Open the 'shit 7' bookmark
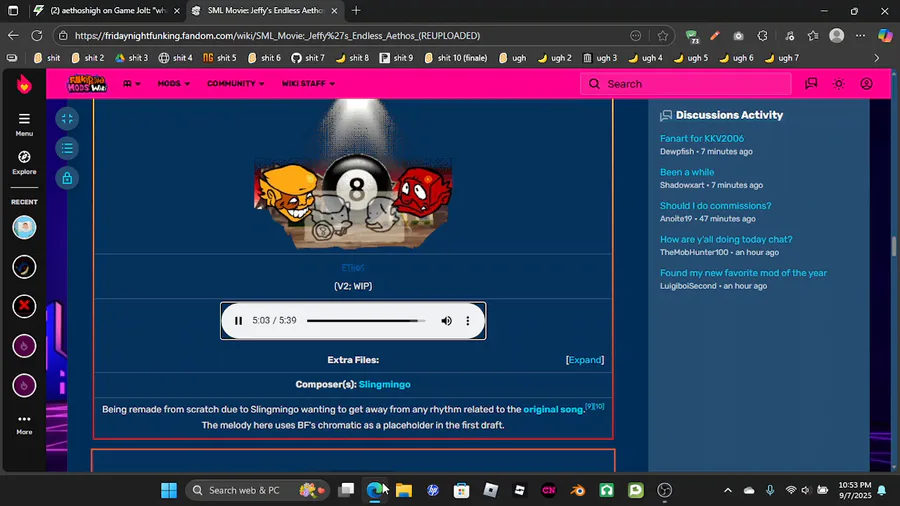900x506 pixels. (x=308, y=58)
